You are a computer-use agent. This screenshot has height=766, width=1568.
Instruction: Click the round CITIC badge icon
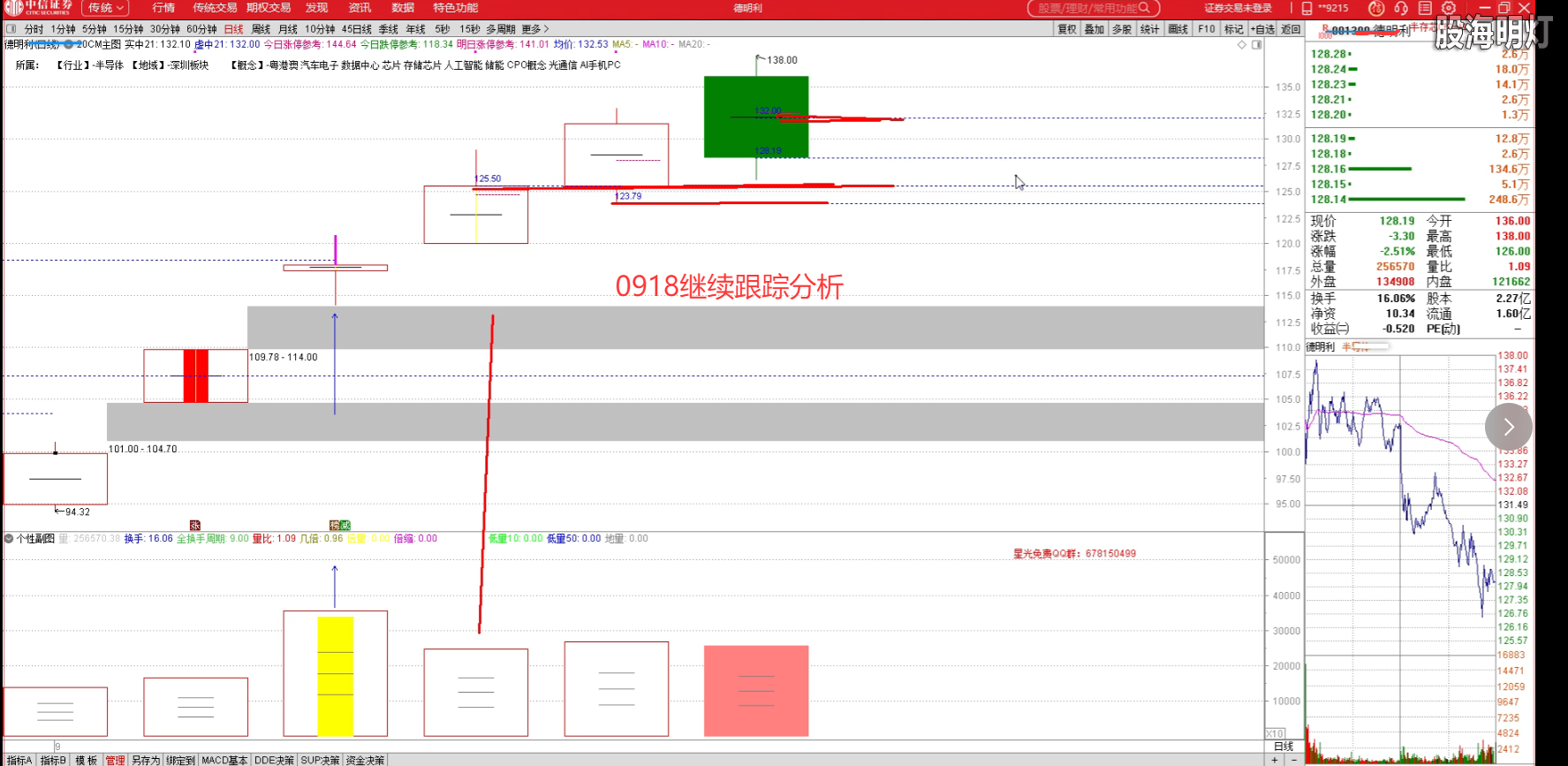tap(1376, 8)
